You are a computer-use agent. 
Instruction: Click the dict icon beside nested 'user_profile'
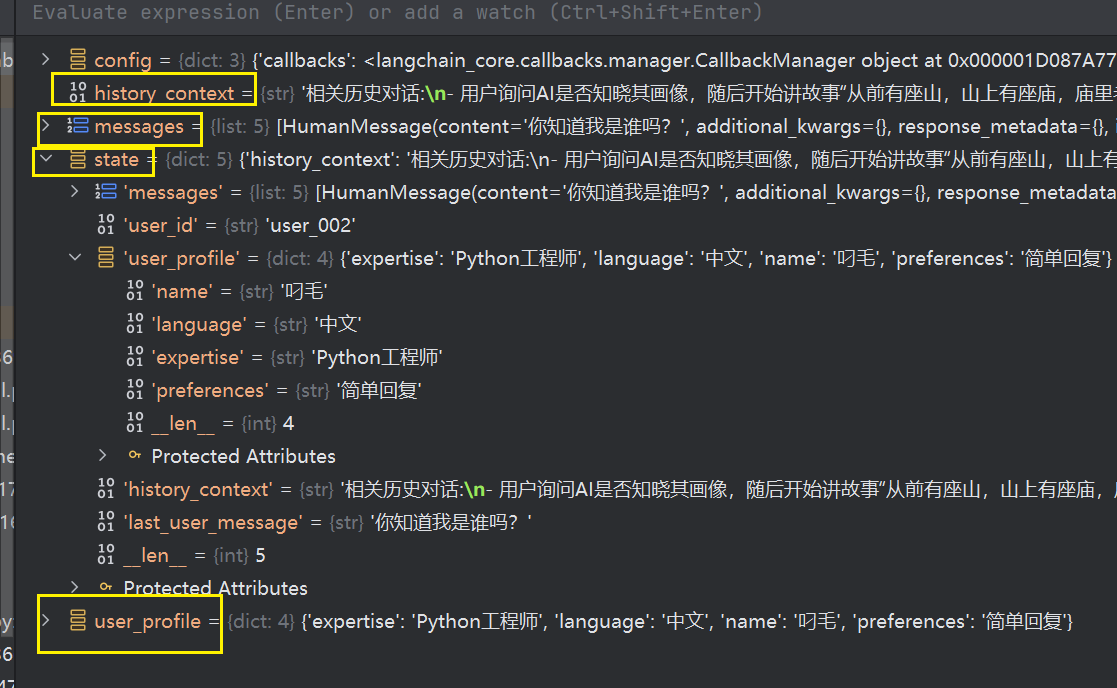pos(105,258)
